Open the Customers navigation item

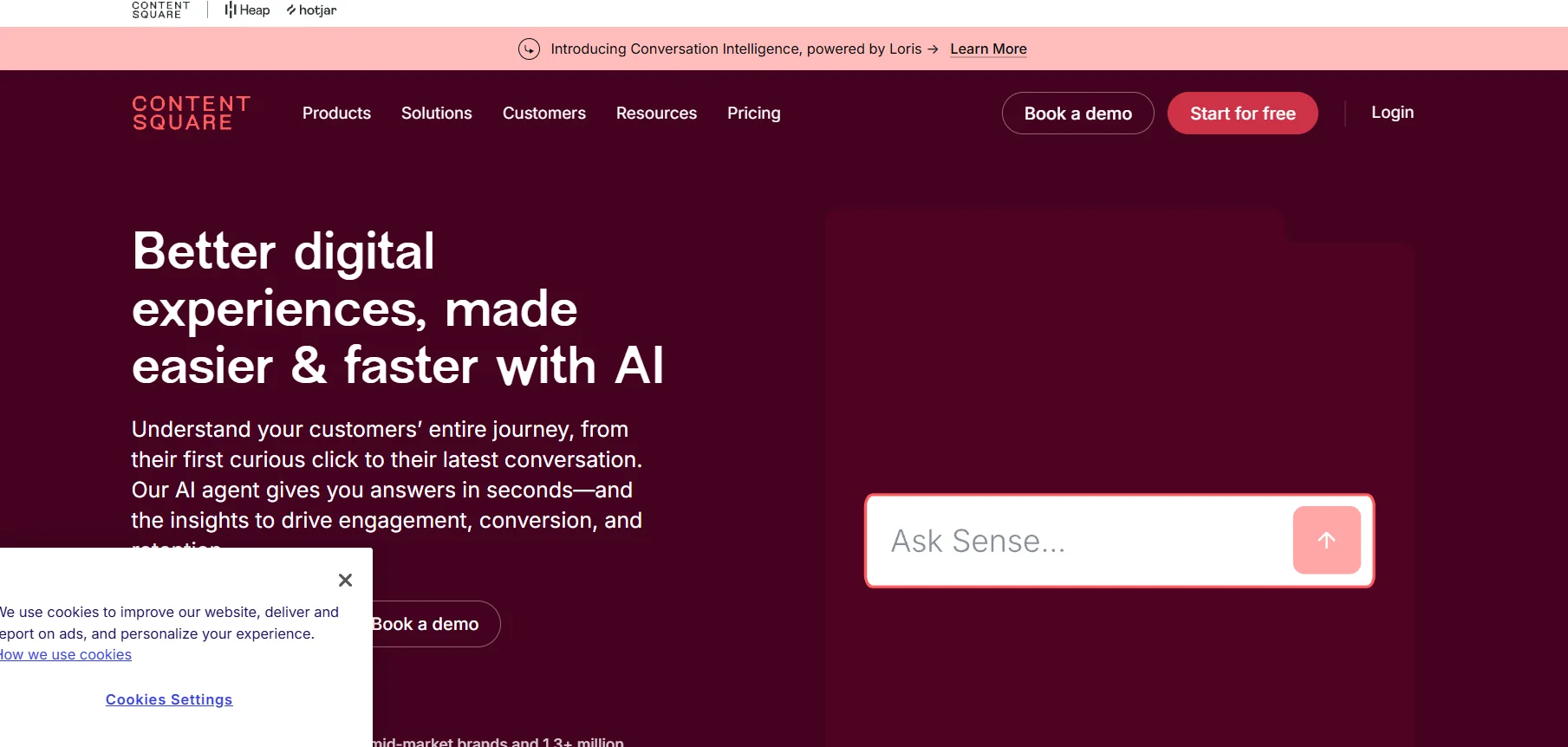coord(543,114)
